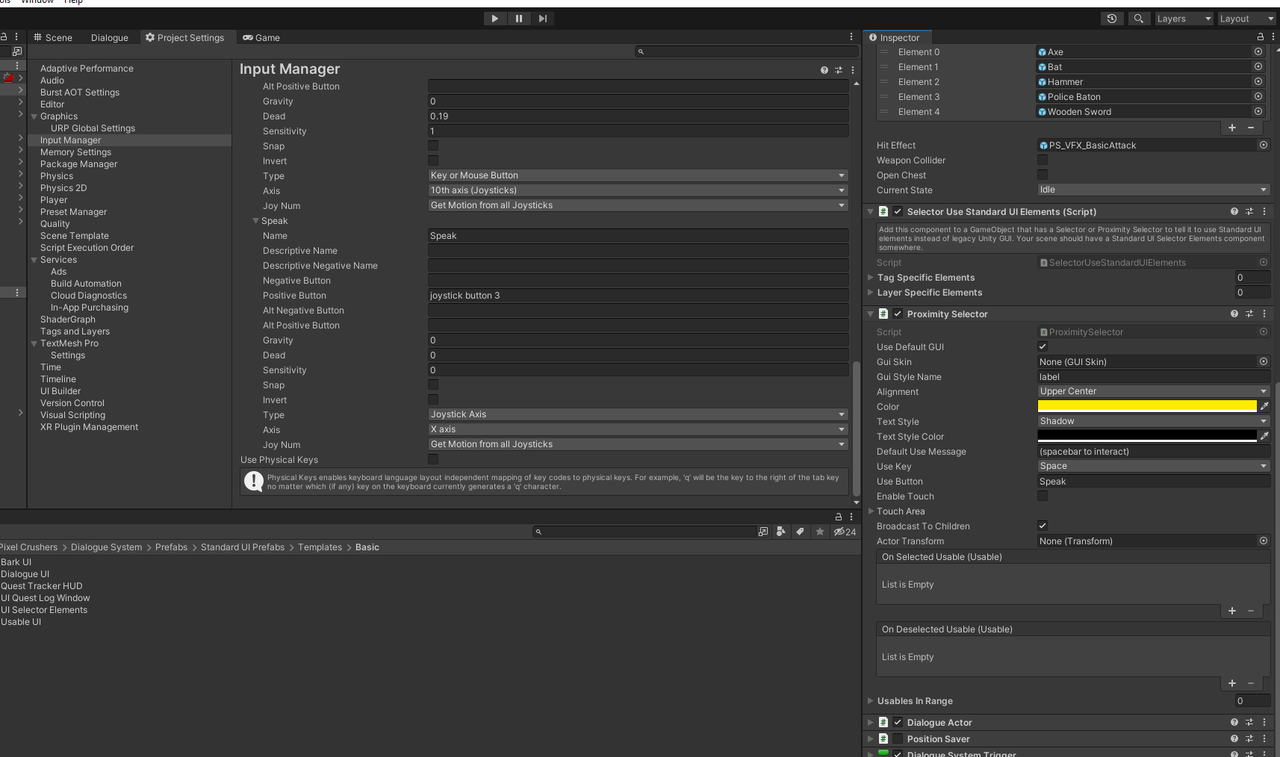This screenshot has height=757, width=1280.
Task: Open the Layout dropdown
Action: coord(1246,18)
